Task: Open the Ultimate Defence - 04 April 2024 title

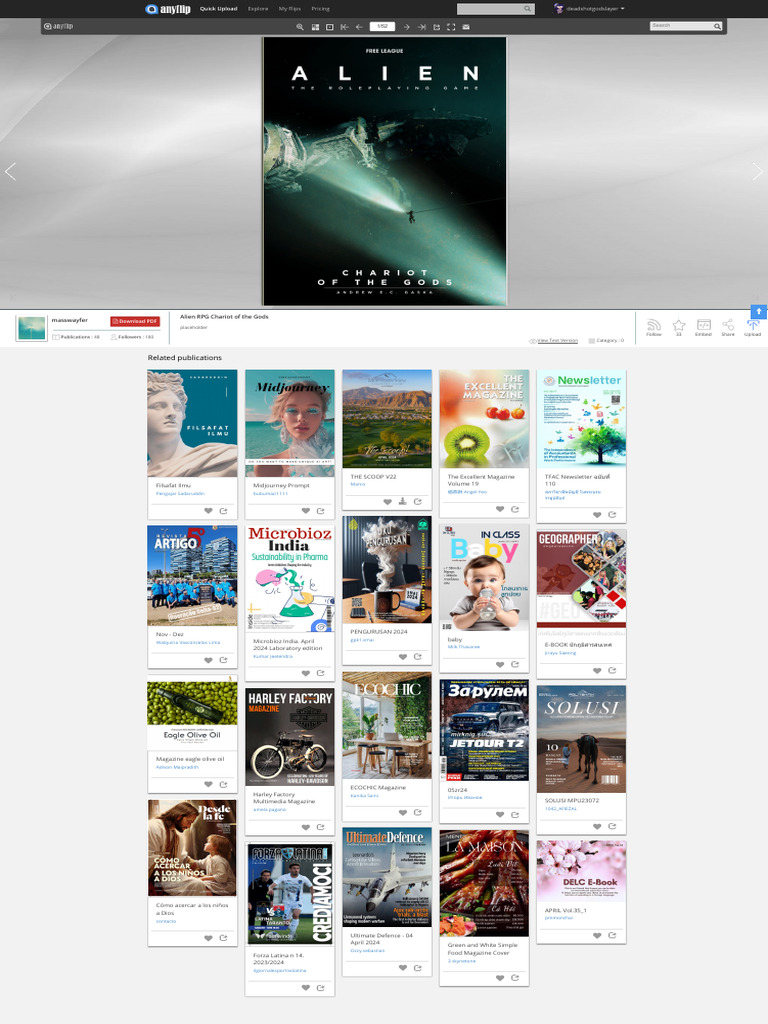Action: click(x=381, y=938)
